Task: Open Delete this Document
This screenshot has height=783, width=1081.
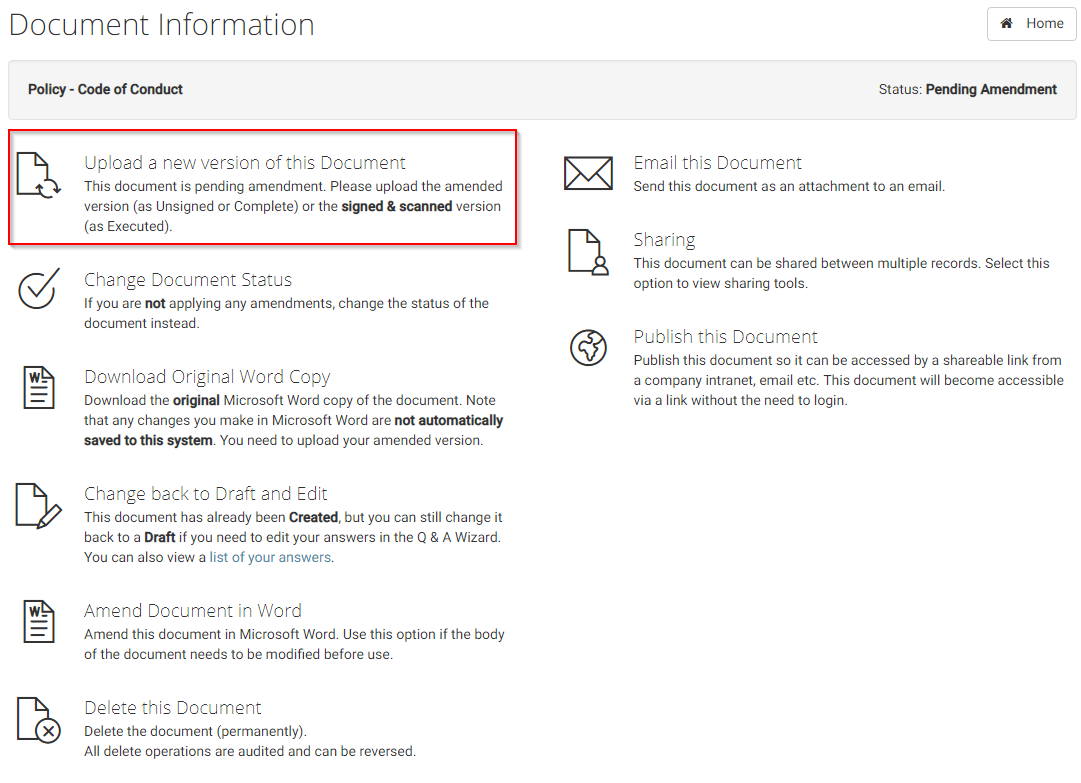Action: (173, 707)
